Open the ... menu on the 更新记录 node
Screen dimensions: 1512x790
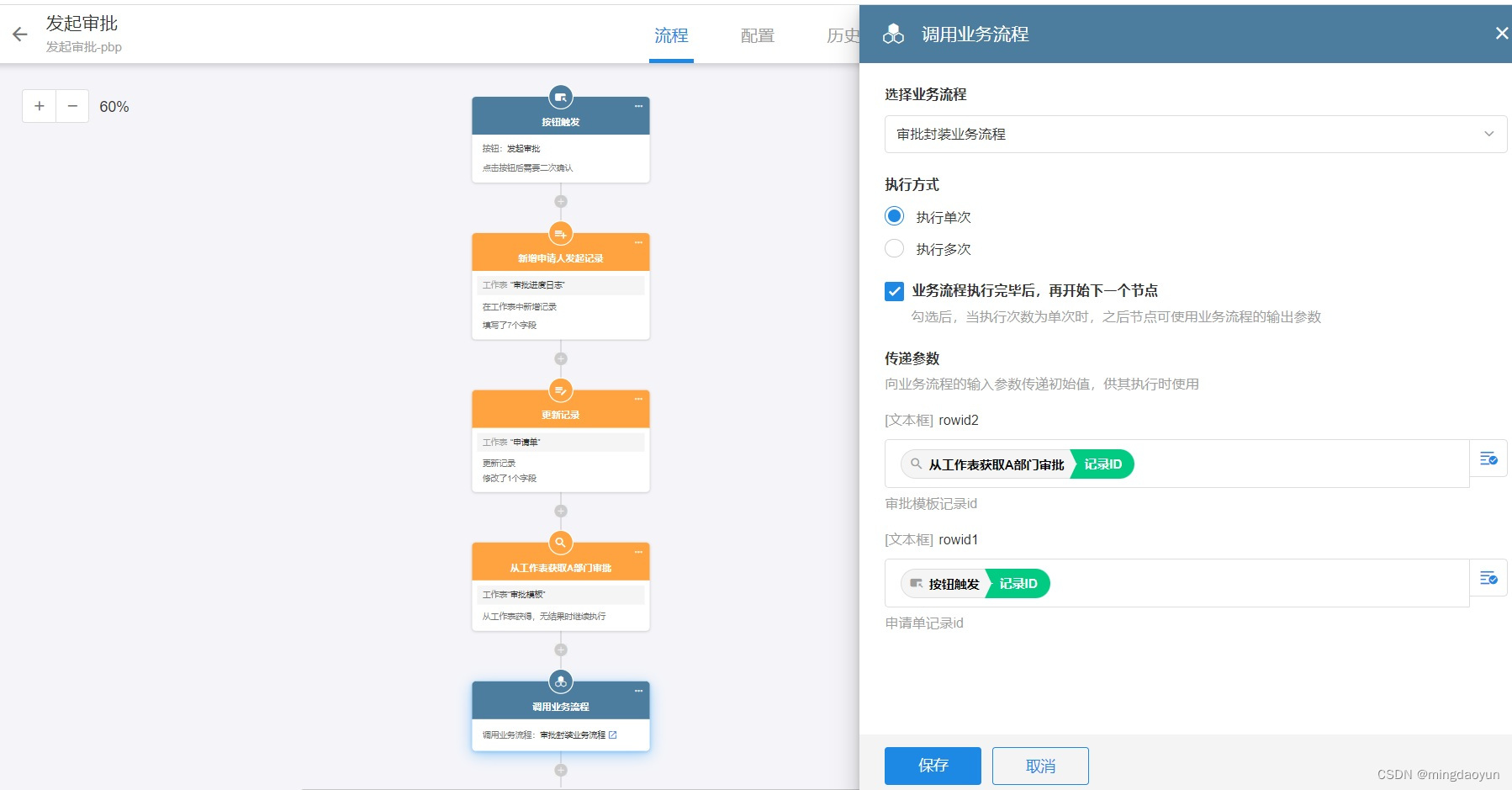(638, 399)
